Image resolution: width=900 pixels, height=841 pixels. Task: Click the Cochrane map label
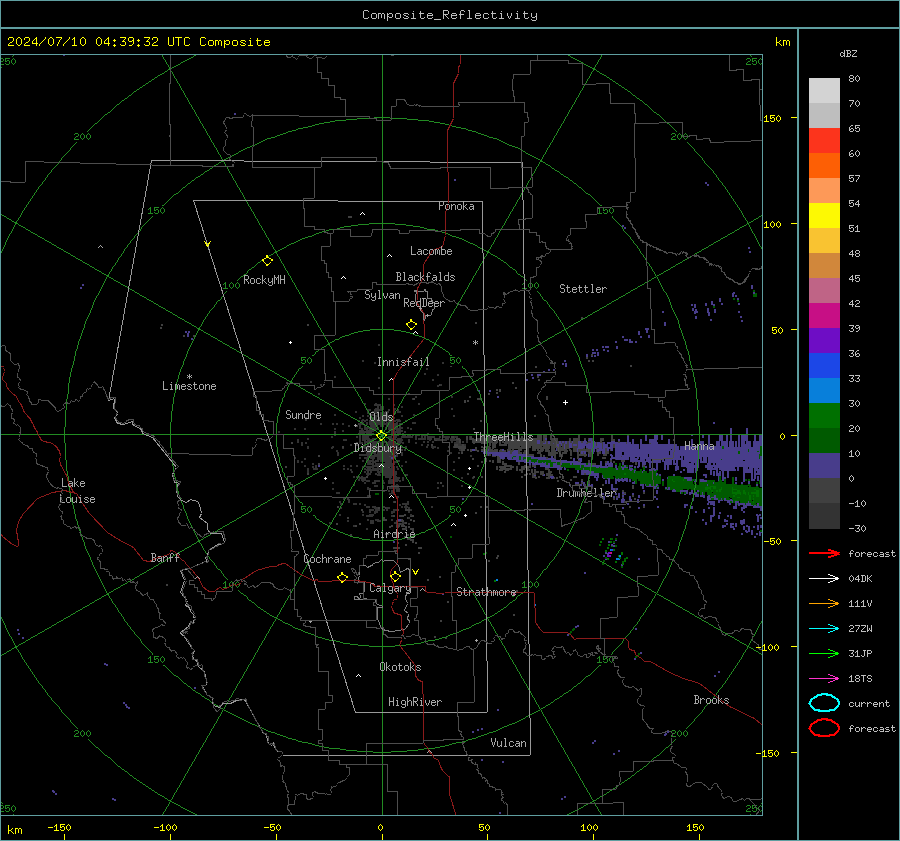tap(327, 559)
